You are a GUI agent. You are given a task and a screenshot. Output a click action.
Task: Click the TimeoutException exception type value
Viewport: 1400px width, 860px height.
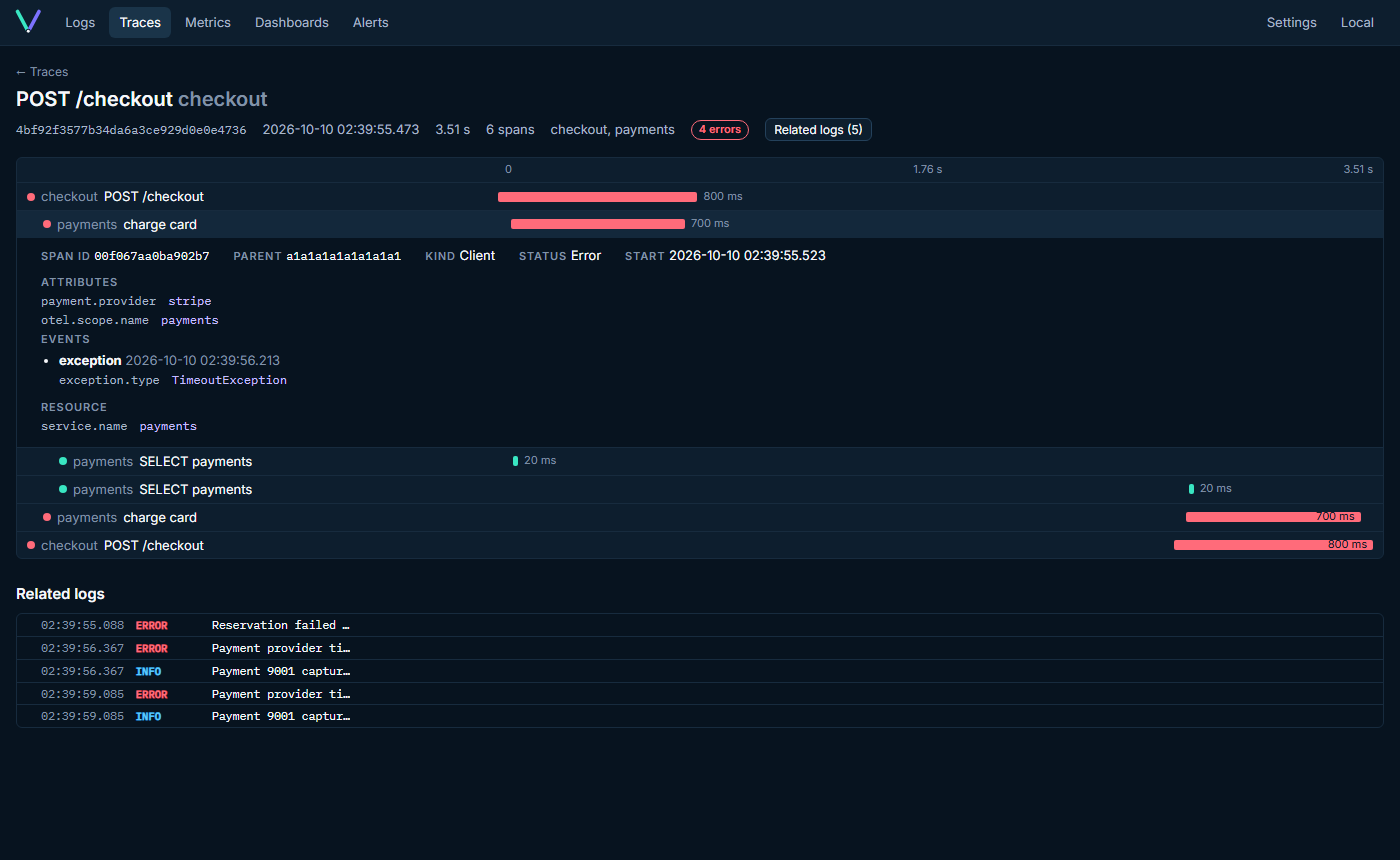[229, 380]
